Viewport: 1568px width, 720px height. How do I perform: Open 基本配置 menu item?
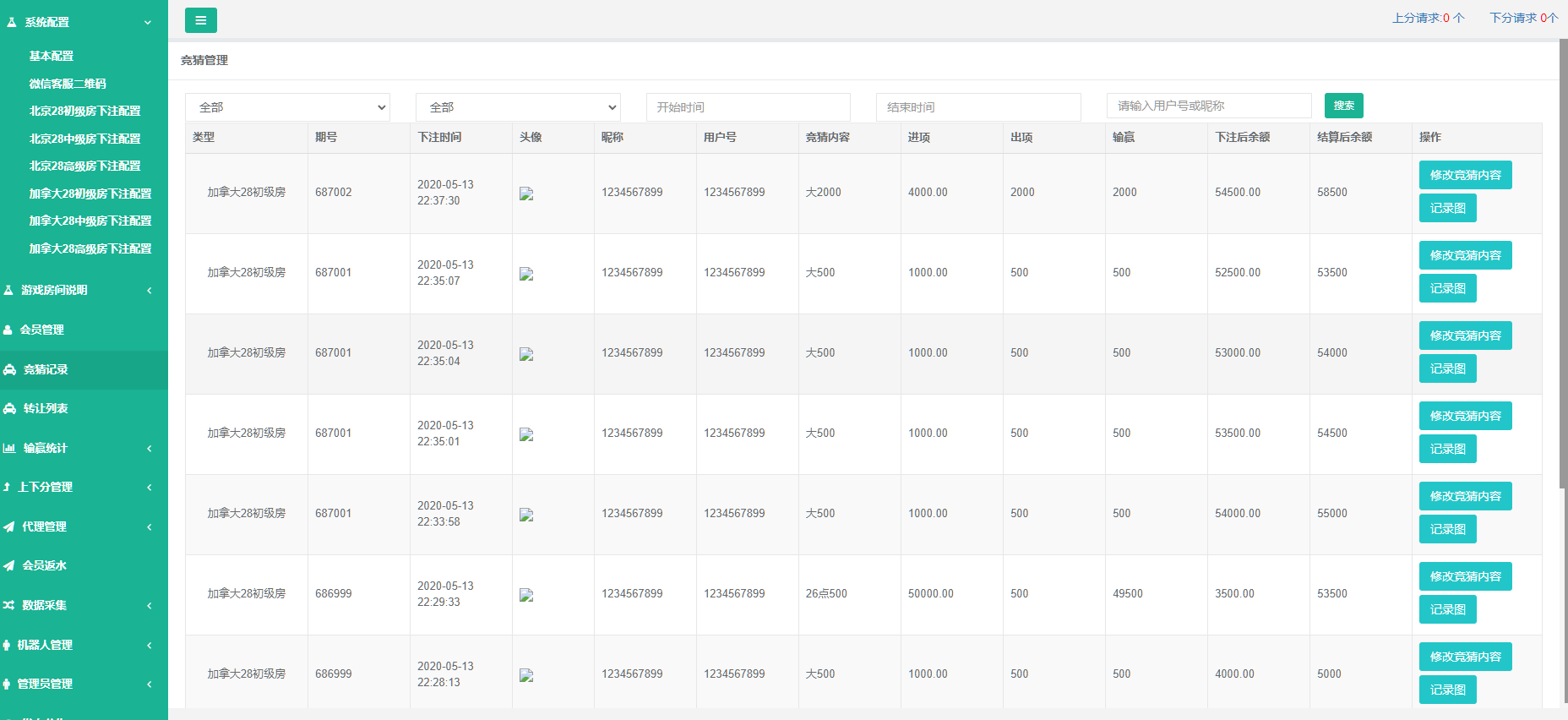click(x=52, y=56)
